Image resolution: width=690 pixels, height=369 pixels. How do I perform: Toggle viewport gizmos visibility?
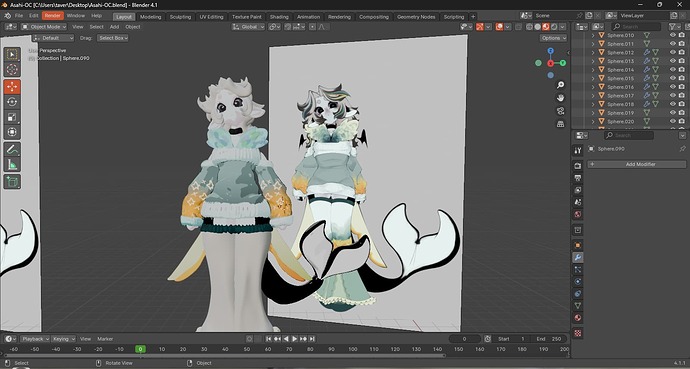coord(480,27)
